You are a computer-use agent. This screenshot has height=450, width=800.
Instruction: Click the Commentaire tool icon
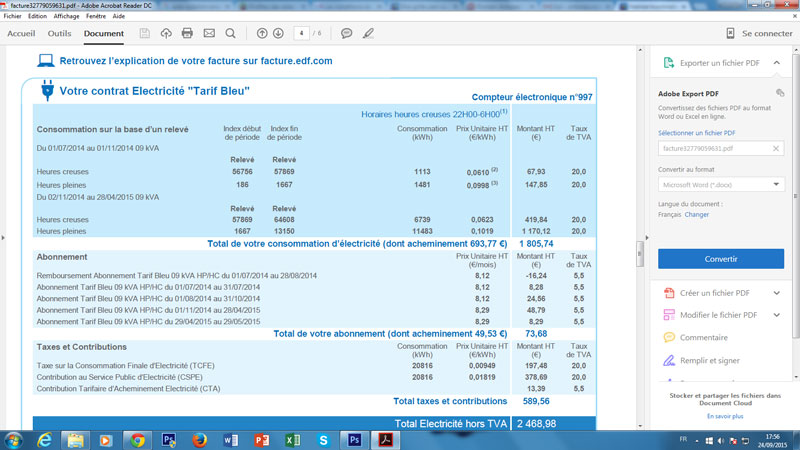pyautogui.click(x=669, y=337)
